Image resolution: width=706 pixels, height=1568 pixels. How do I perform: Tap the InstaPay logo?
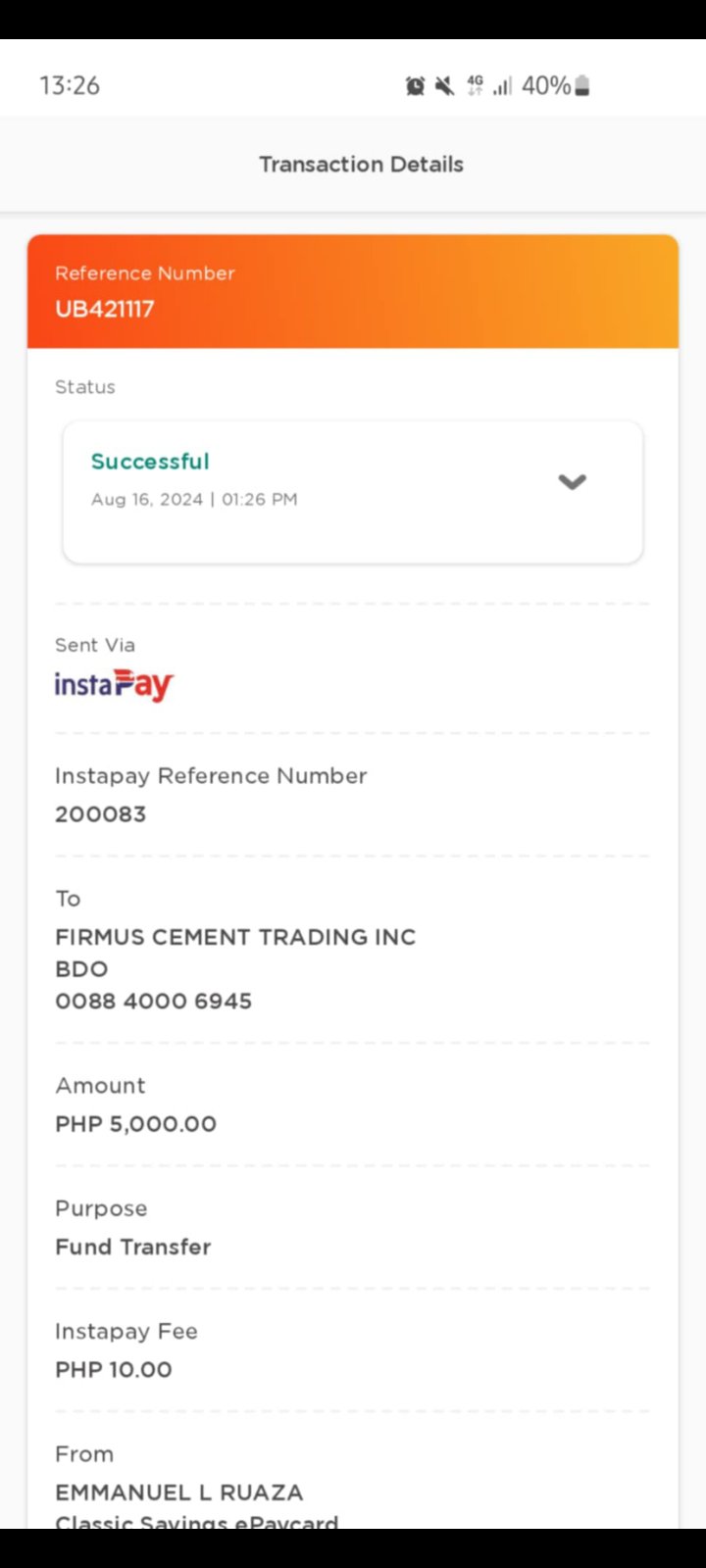pos(114,684)
